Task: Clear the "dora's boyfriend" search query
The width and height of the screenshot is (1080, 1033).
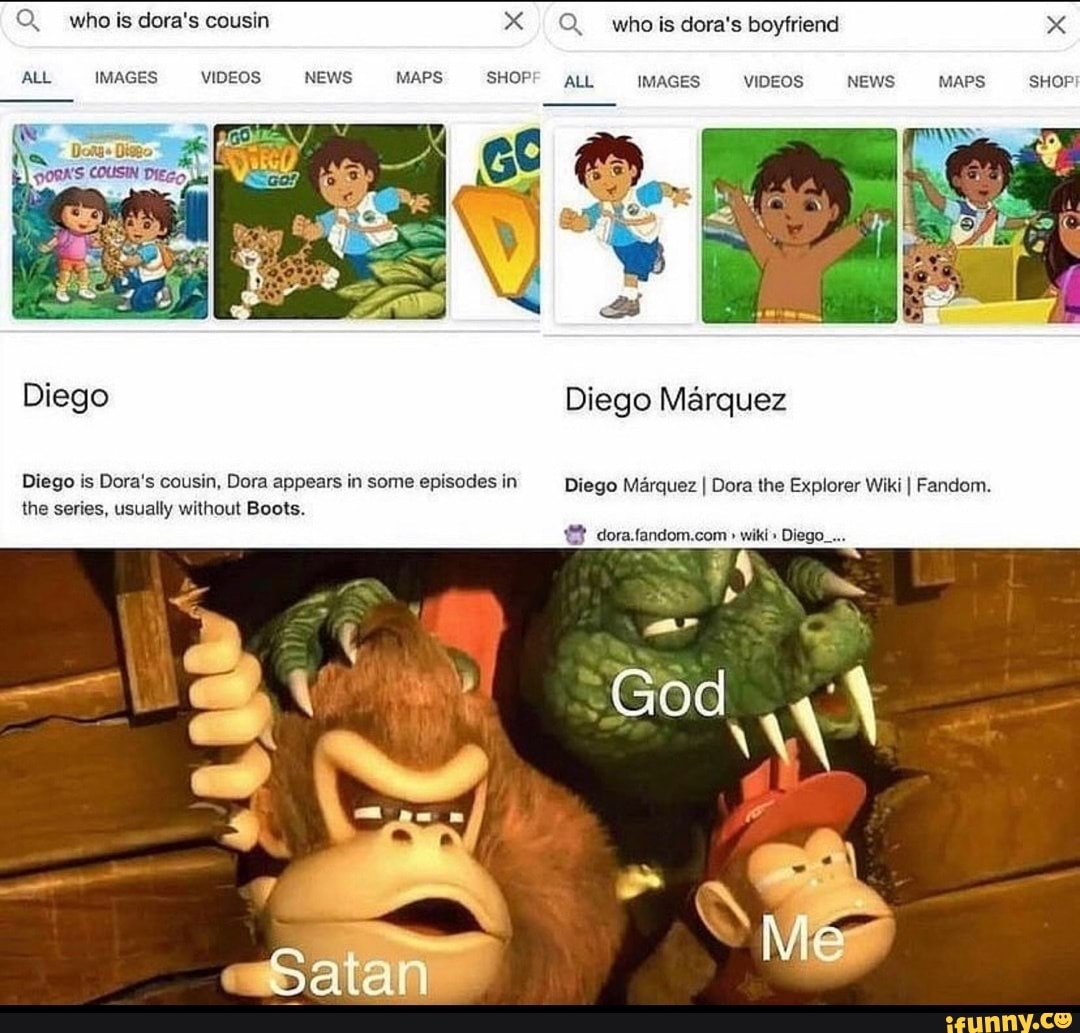Action: tap(1056, 25)
